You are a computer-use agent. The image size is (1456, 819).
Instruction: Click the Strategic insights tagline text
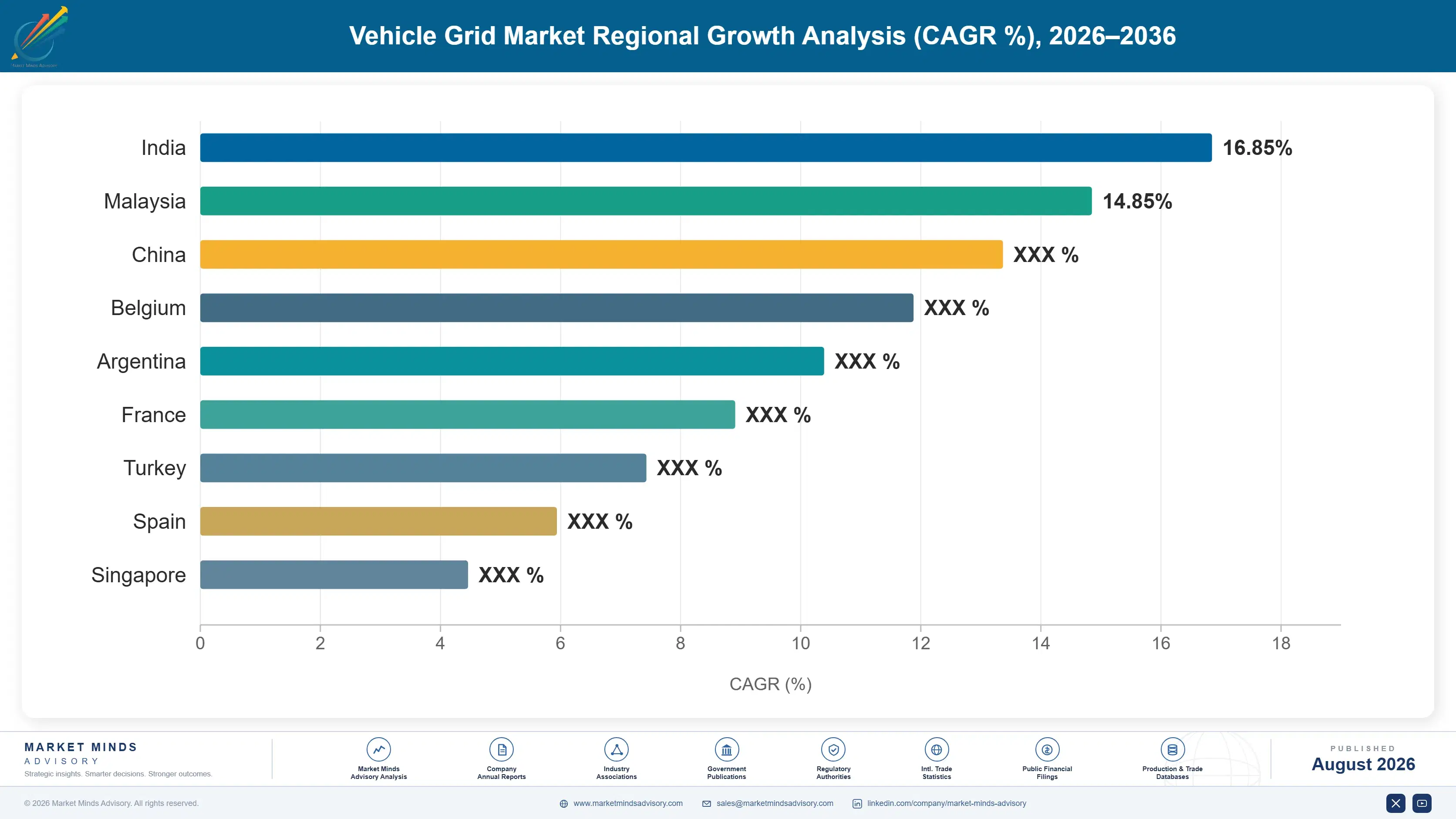pos(118,774)
